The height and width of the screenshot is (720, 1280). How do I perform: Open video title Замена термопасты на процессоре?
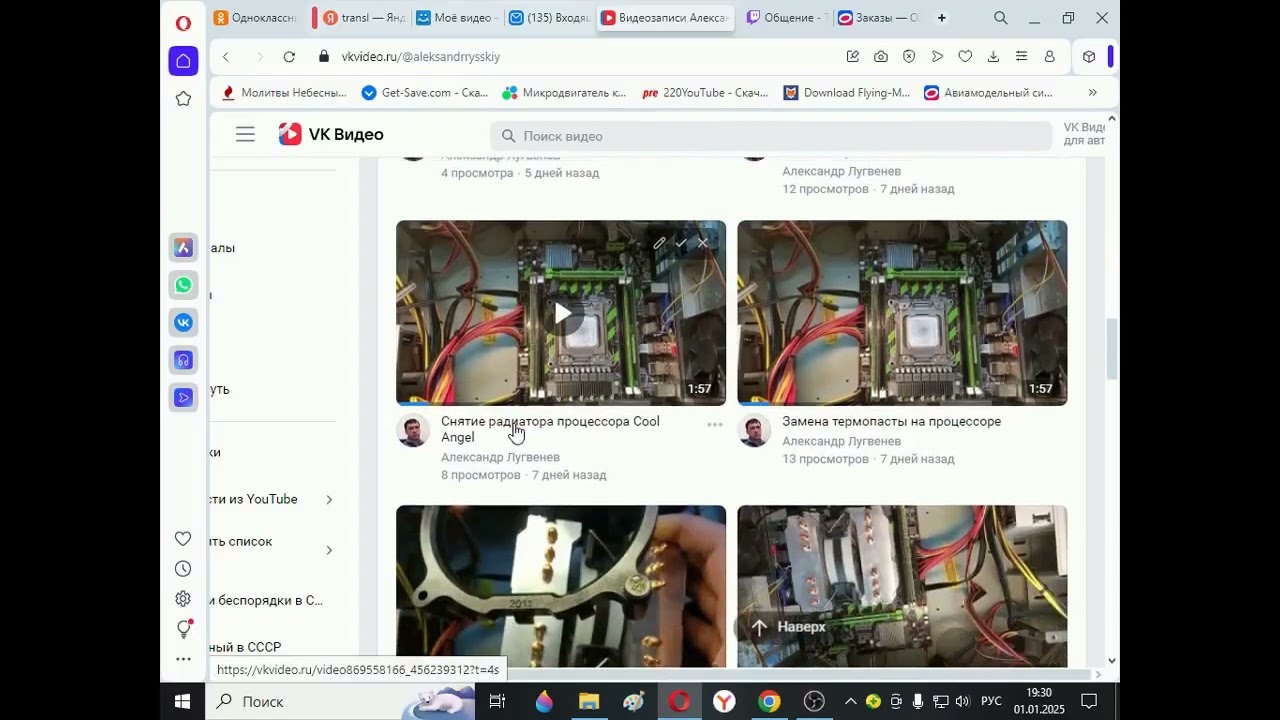coord(891,421)
